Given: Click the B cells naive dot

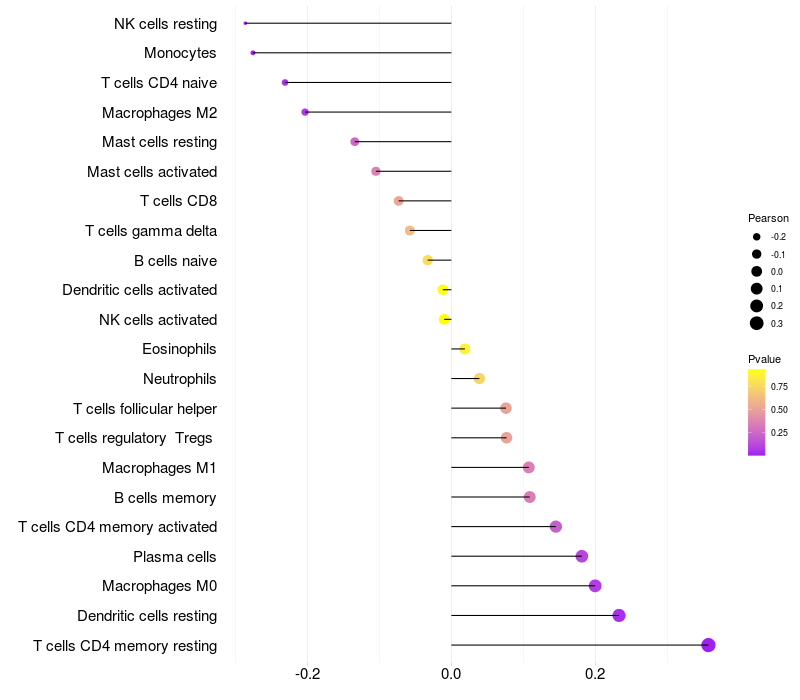Looking at the screenshot, I should tap(428, 260).
